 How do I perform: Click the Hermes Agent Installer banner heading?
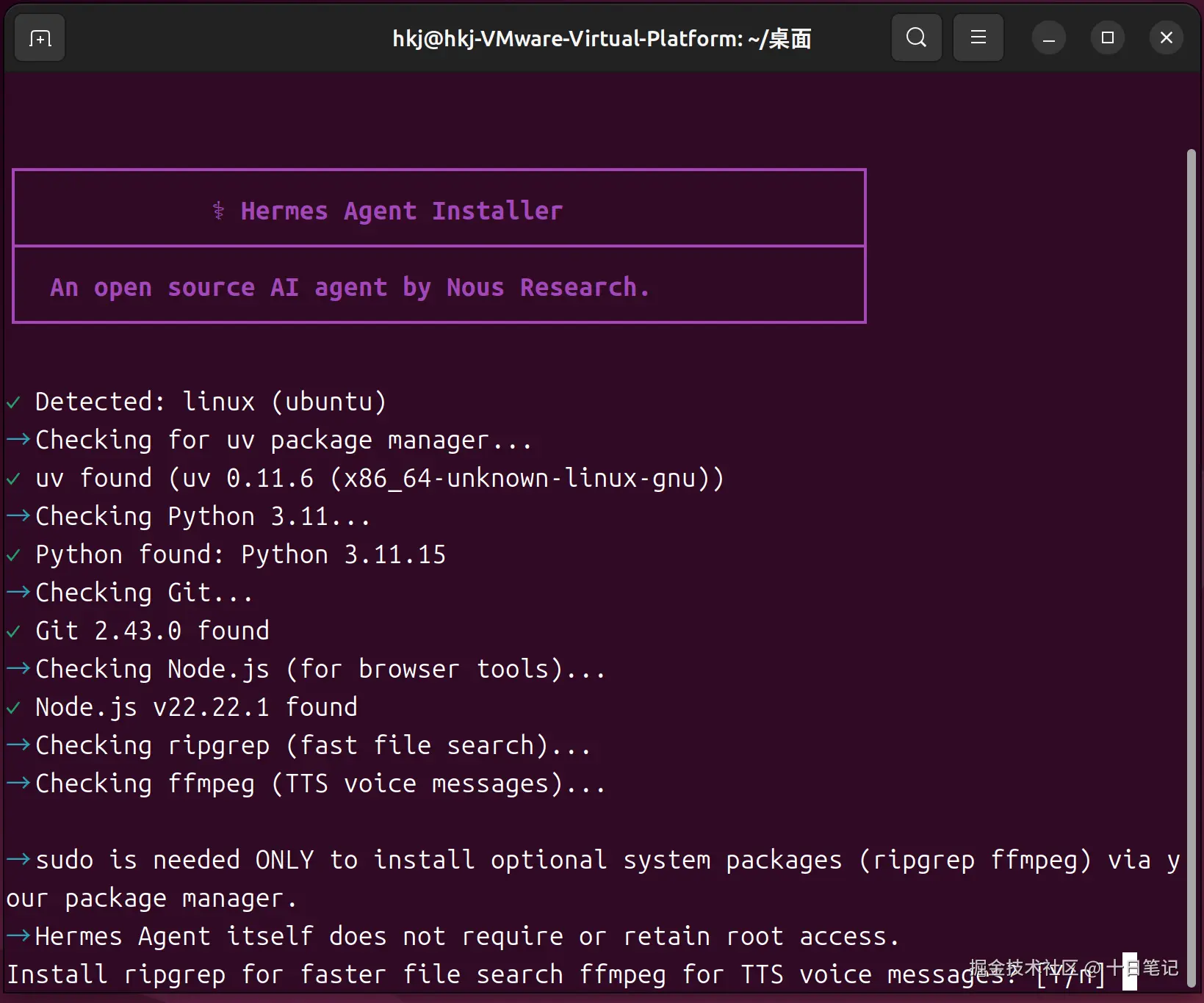click(x=401, y=211)
